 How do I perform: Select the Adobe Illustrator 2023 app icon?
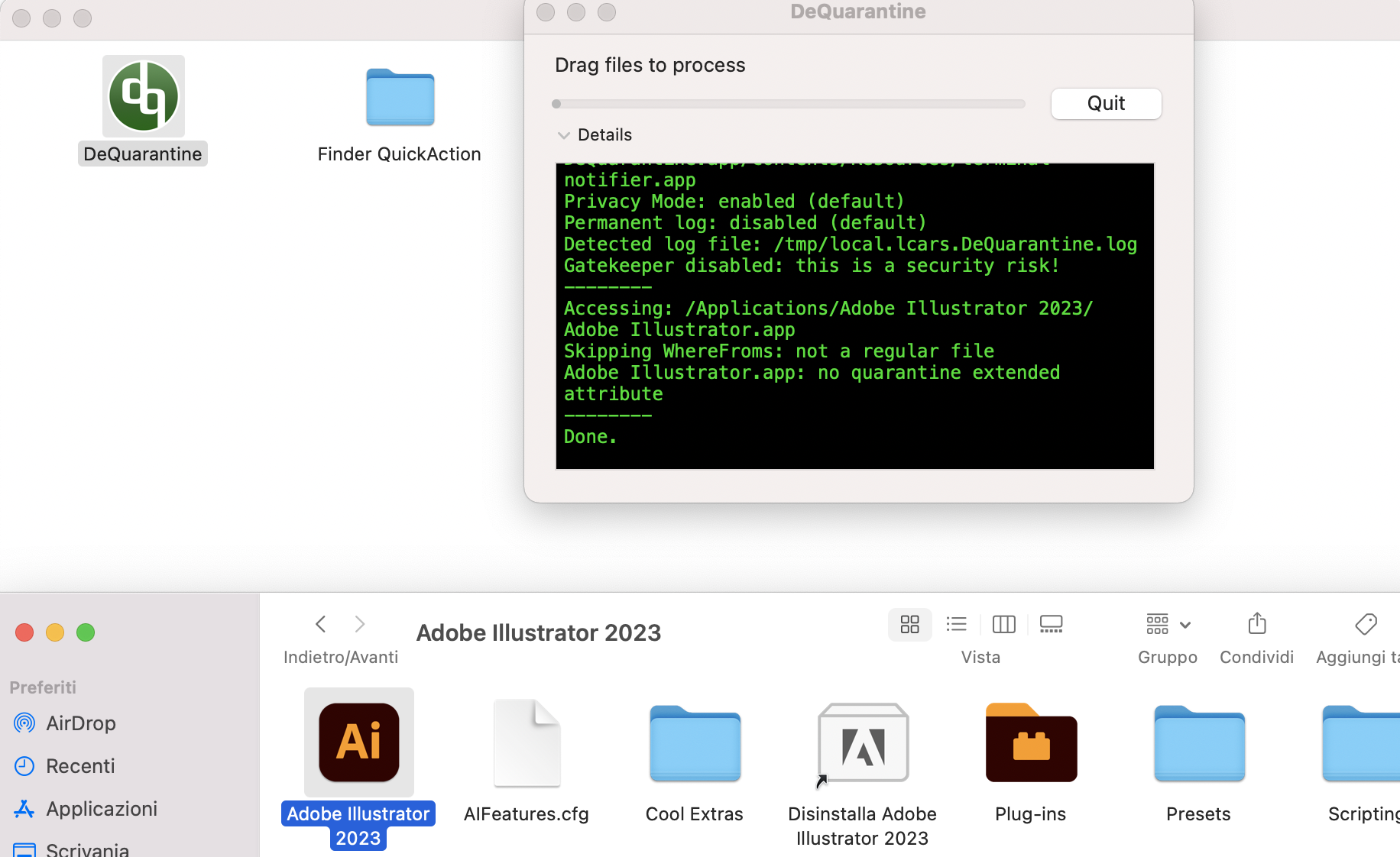point(359,742)
